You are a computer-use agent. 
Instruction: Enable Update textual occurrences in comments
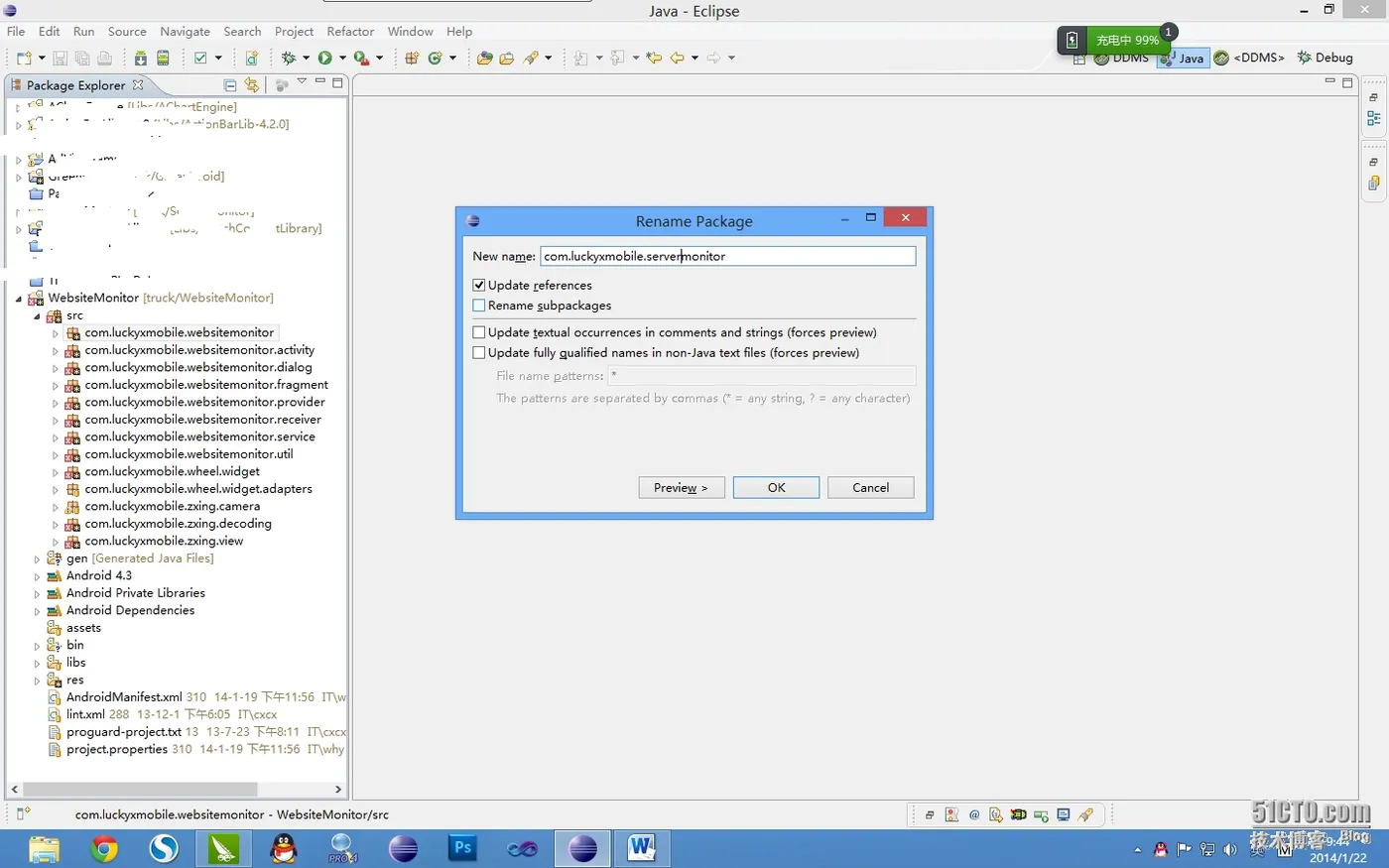coord(479,332)
